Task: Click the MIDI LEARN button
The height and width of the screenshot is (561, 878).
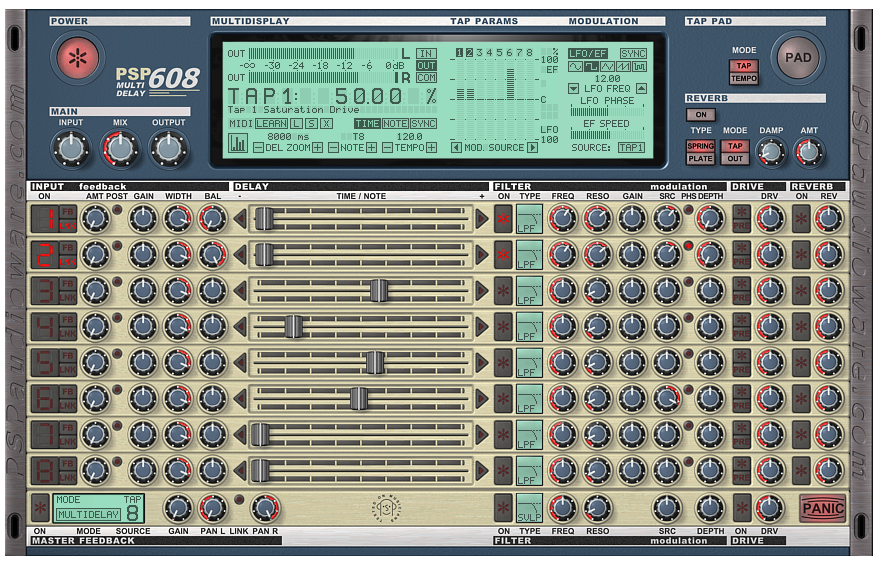Action: click(271, 124)
